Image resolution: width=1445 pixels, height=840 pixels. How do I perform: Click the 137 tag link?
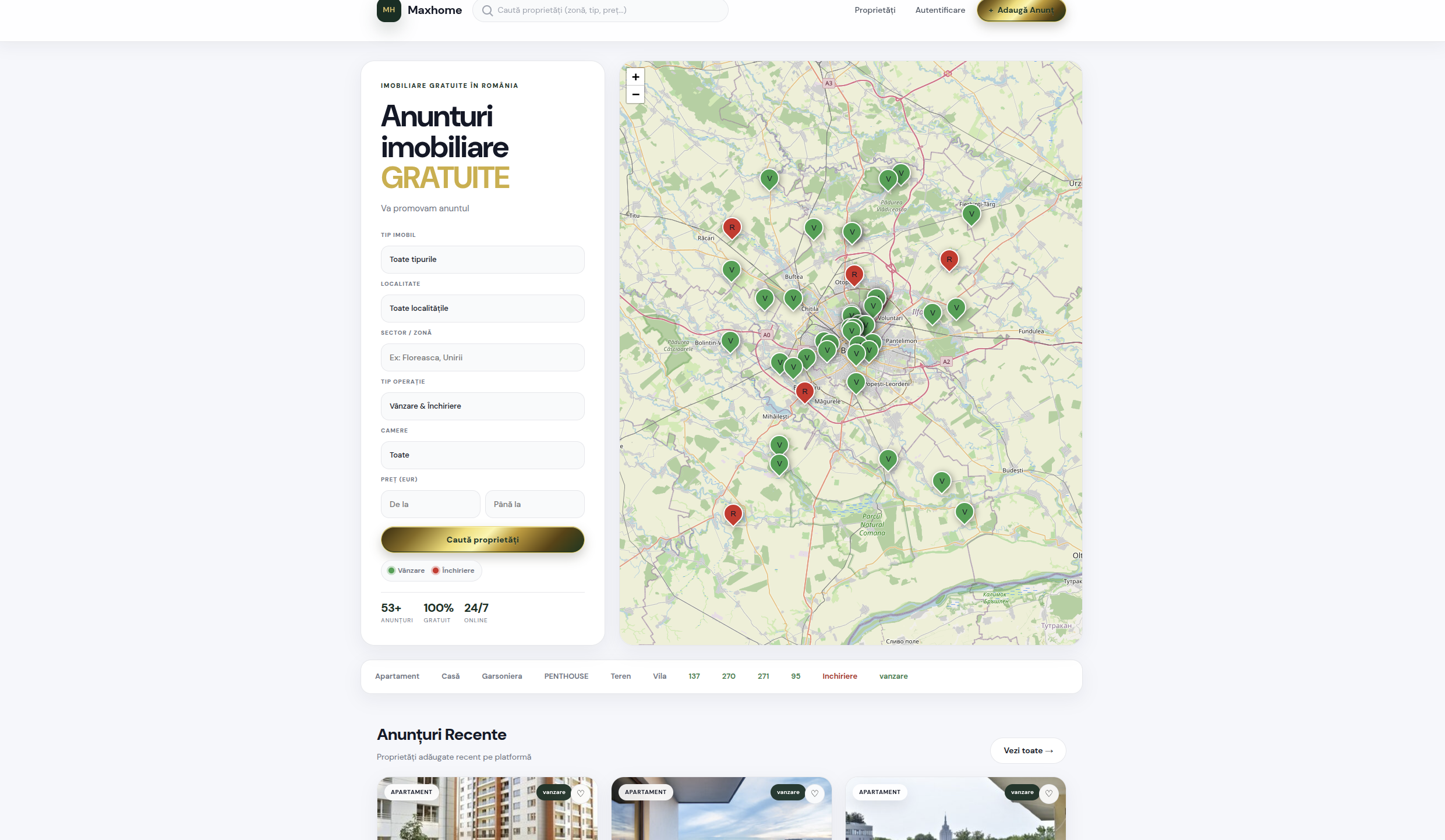coord(694,676)
